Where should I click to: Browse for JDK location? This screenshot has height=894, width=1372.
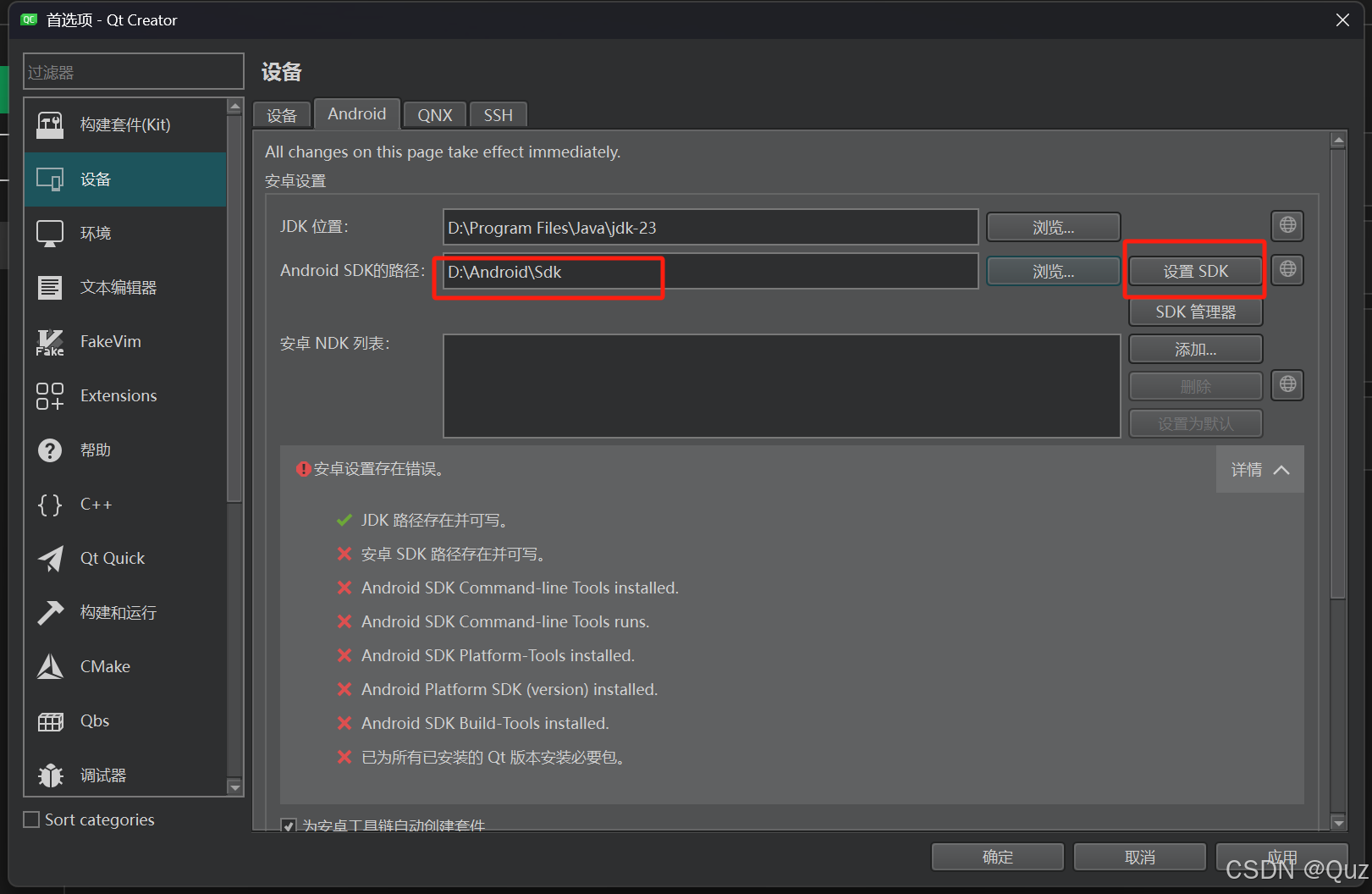pos(1053,227)
